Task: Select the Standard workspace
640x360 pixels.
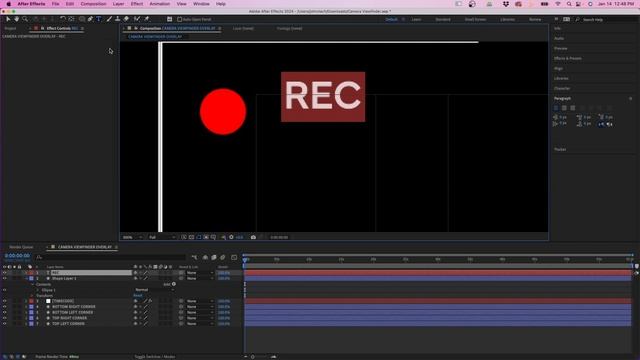Action: click(x=443, y=19)
